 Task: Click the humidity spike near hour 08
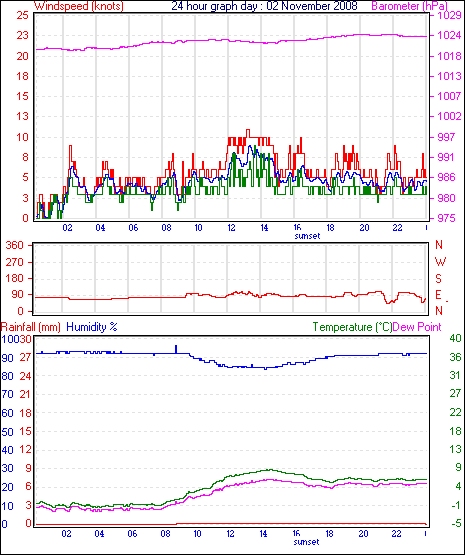pyautogui.click(x=176, y=349)
